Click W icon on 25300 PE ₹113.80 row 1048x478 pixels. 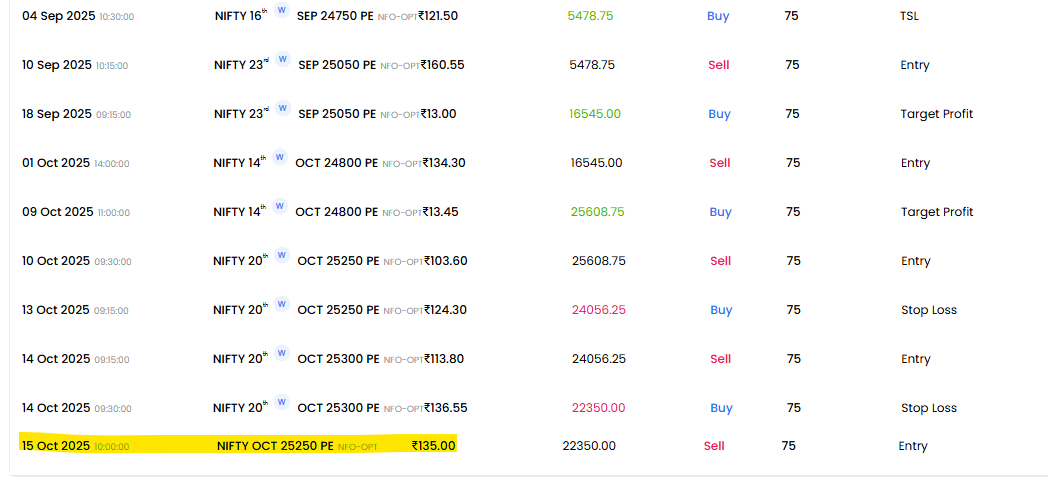[x=283, y=354]
